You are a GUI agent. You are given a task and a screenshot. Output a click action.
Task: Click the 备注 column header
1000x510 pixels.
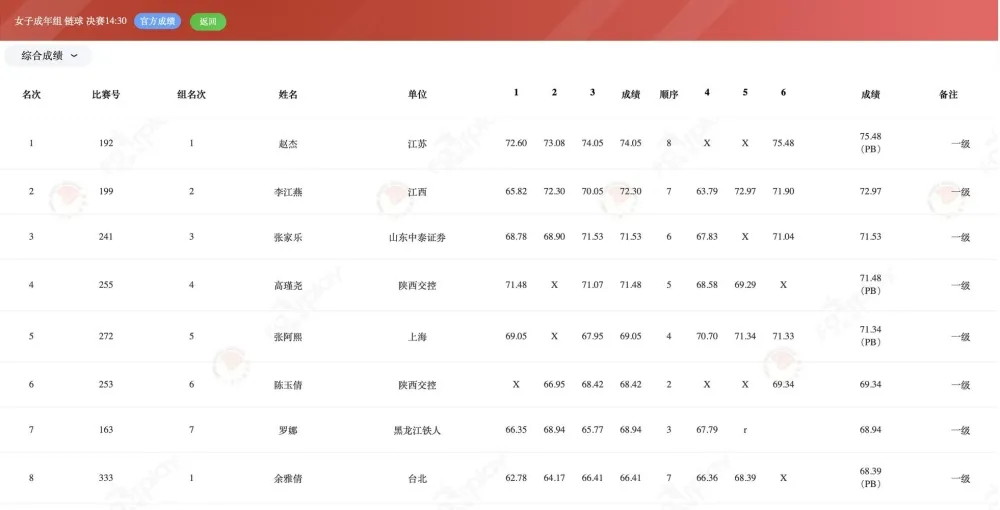click(x=948, y=94)
